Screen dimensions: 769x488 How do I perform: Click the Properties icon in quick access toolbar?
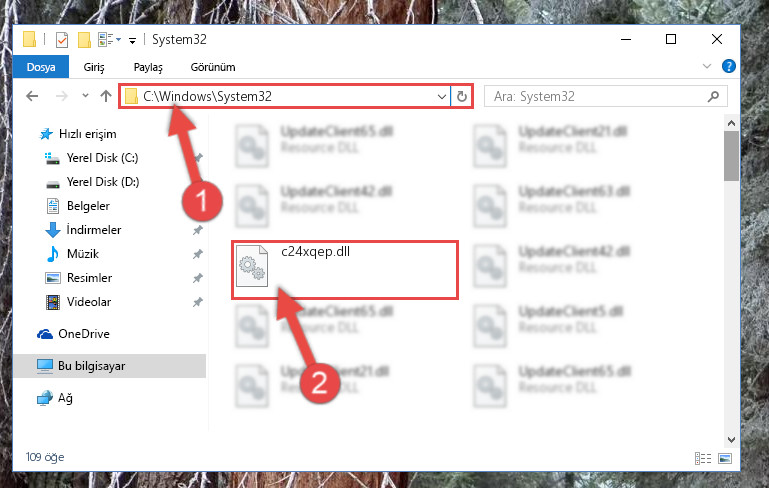pyautogui.click(x=62, y=40)
